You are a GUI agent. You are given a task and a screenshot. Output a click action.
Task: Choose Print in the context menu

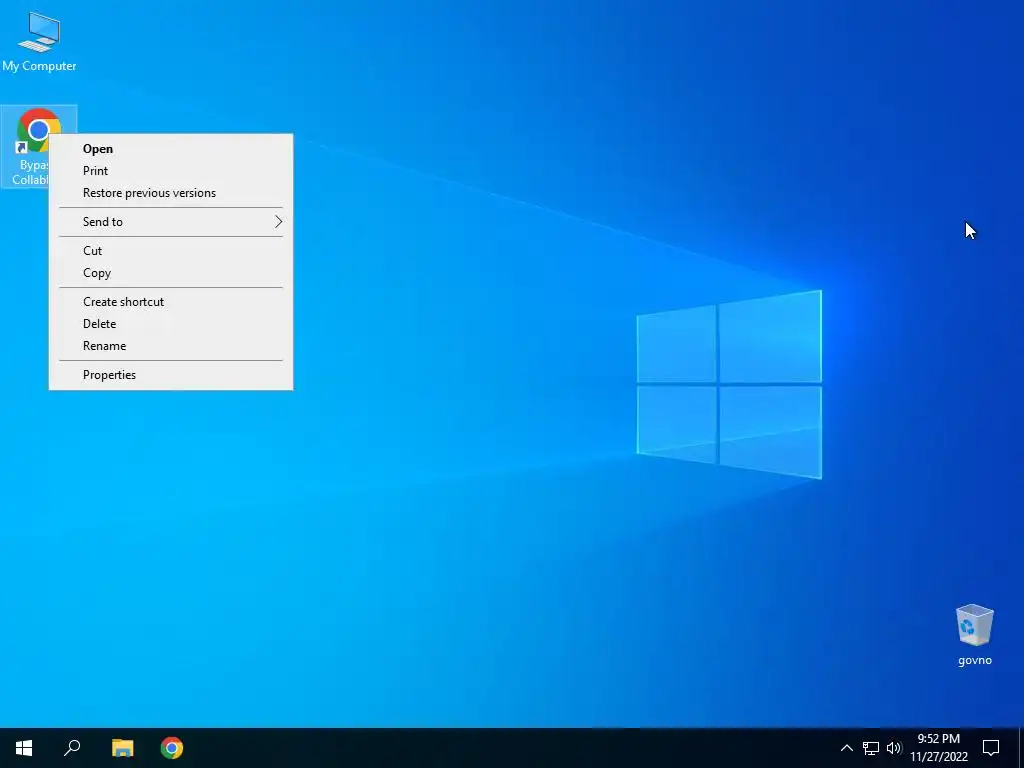point(171,171)
